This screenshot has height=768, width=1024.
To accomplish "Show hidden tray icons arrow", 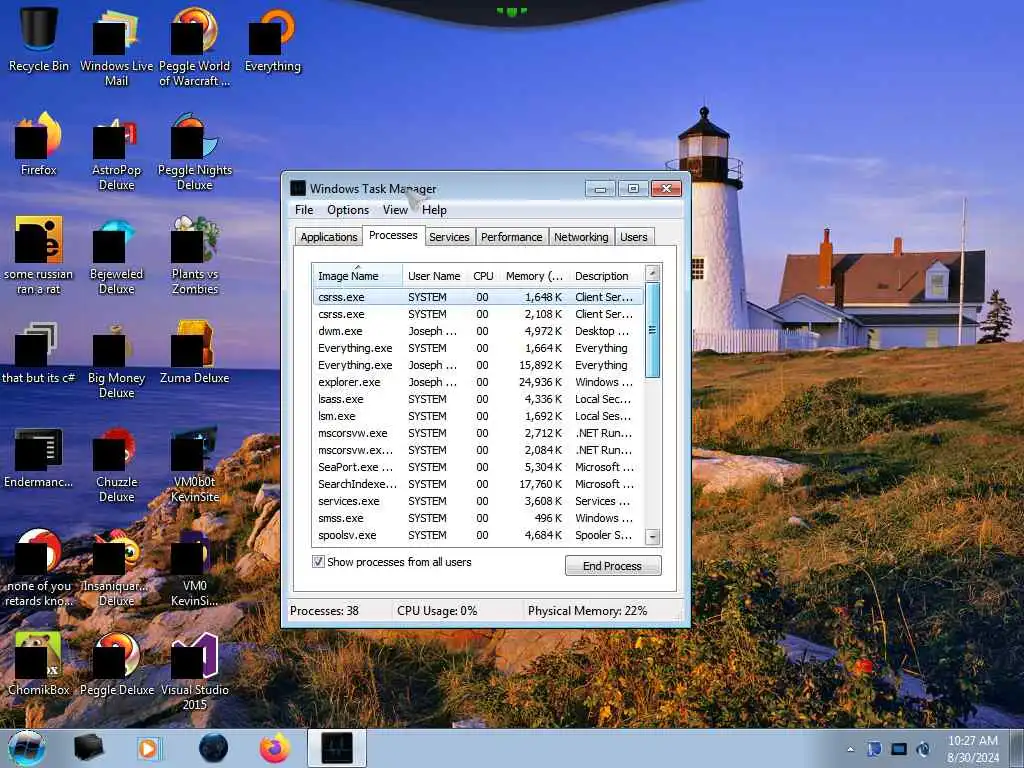I will (850, 749).
